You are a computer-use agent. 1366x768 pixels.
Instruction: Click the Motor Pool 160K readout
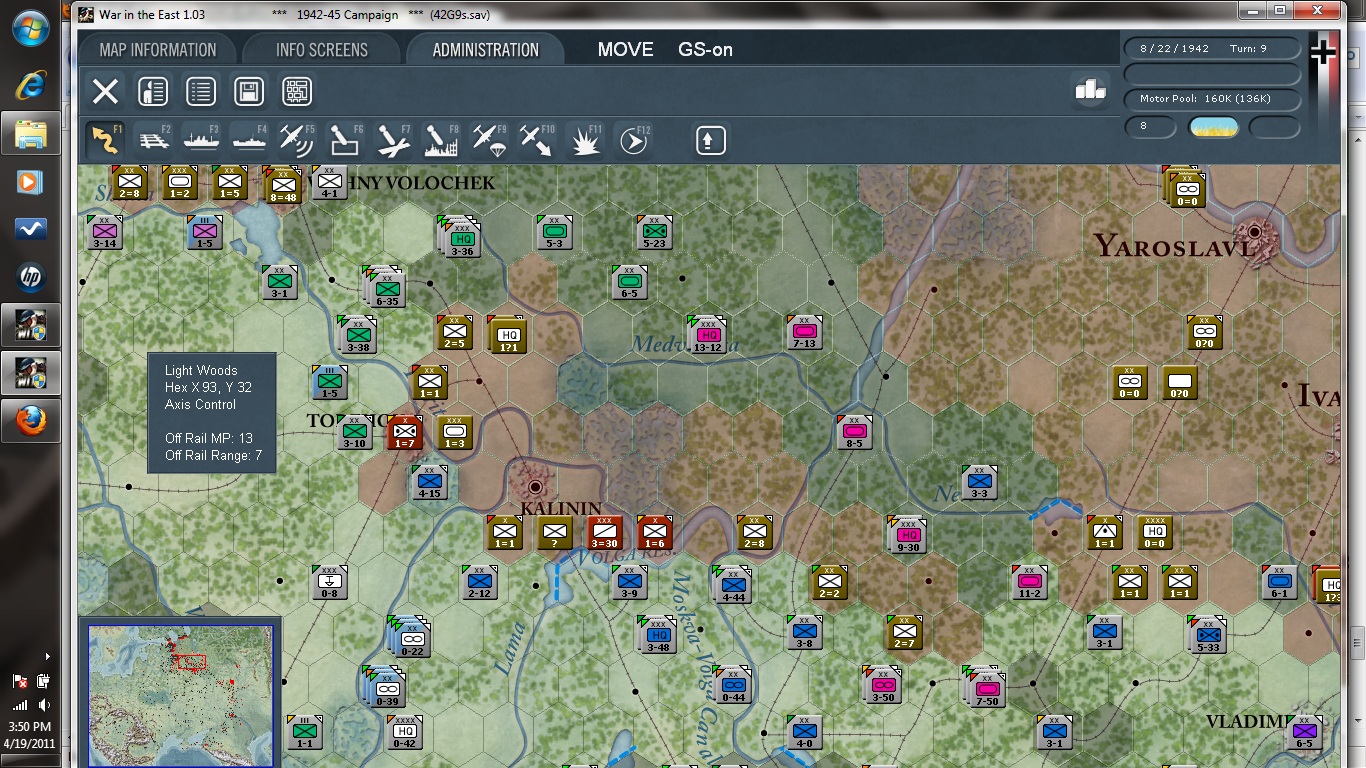click(1211, 99)
